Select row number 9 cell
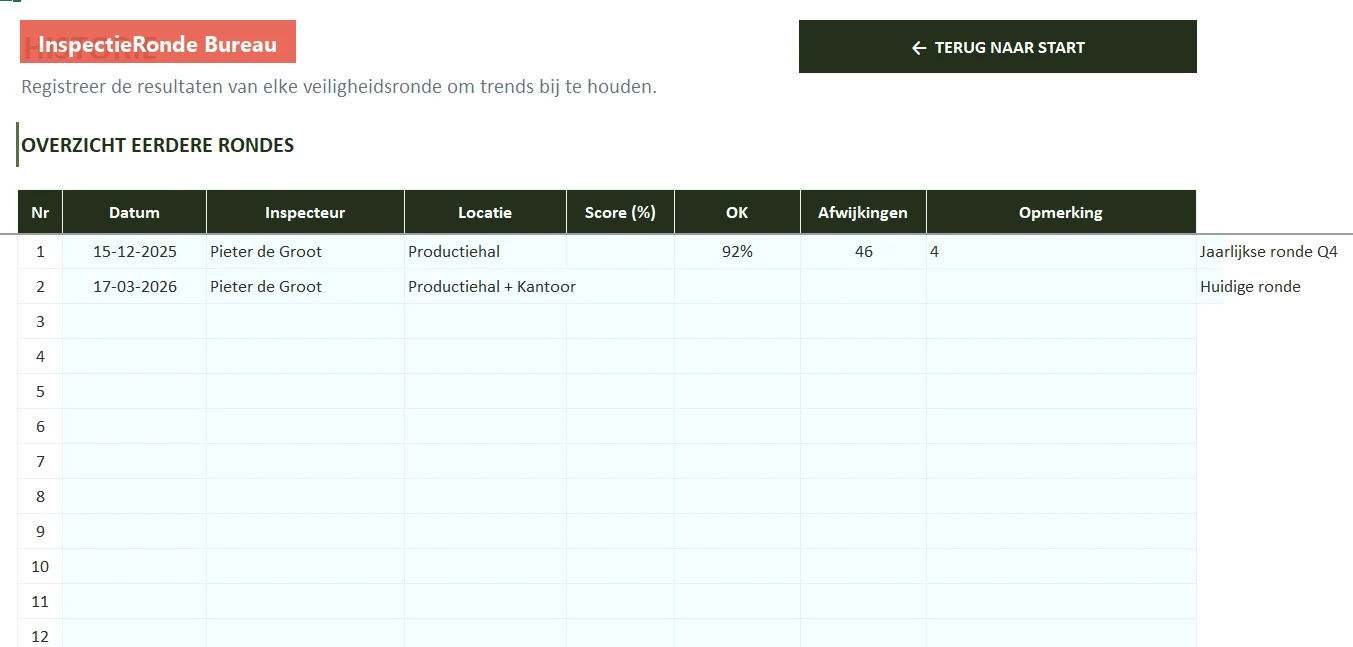This screenshot has width=1353, height=647. point(40,532)
